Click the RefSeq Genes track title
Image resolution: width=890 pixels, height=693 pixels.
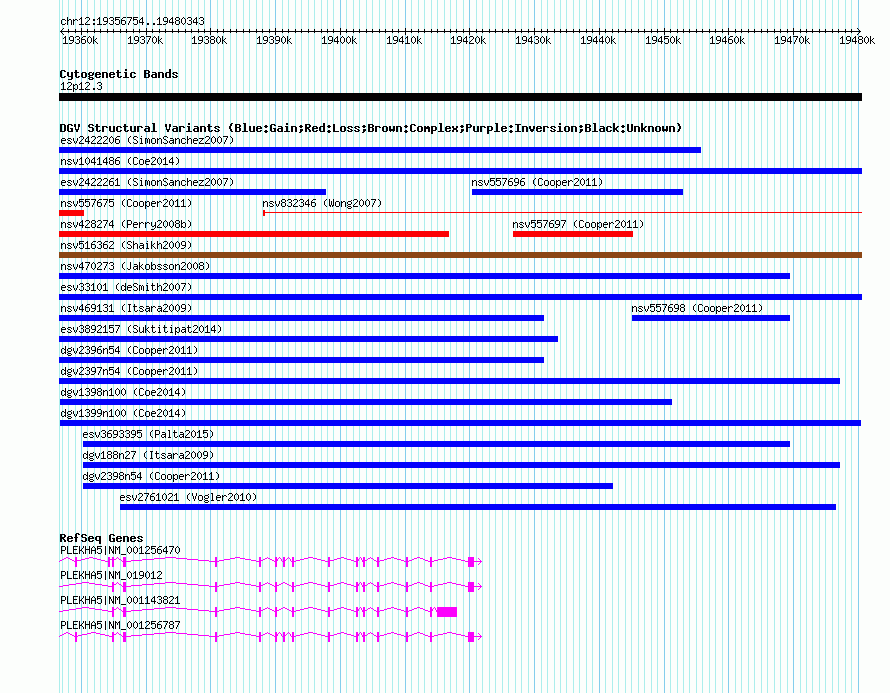tap(101, 537)
